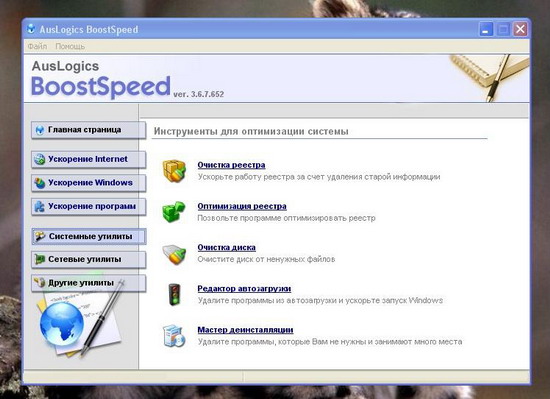Click the Очистка реестра link
Image resolution: width=550 pixels, height=399 pixels.
pos(231,165)
